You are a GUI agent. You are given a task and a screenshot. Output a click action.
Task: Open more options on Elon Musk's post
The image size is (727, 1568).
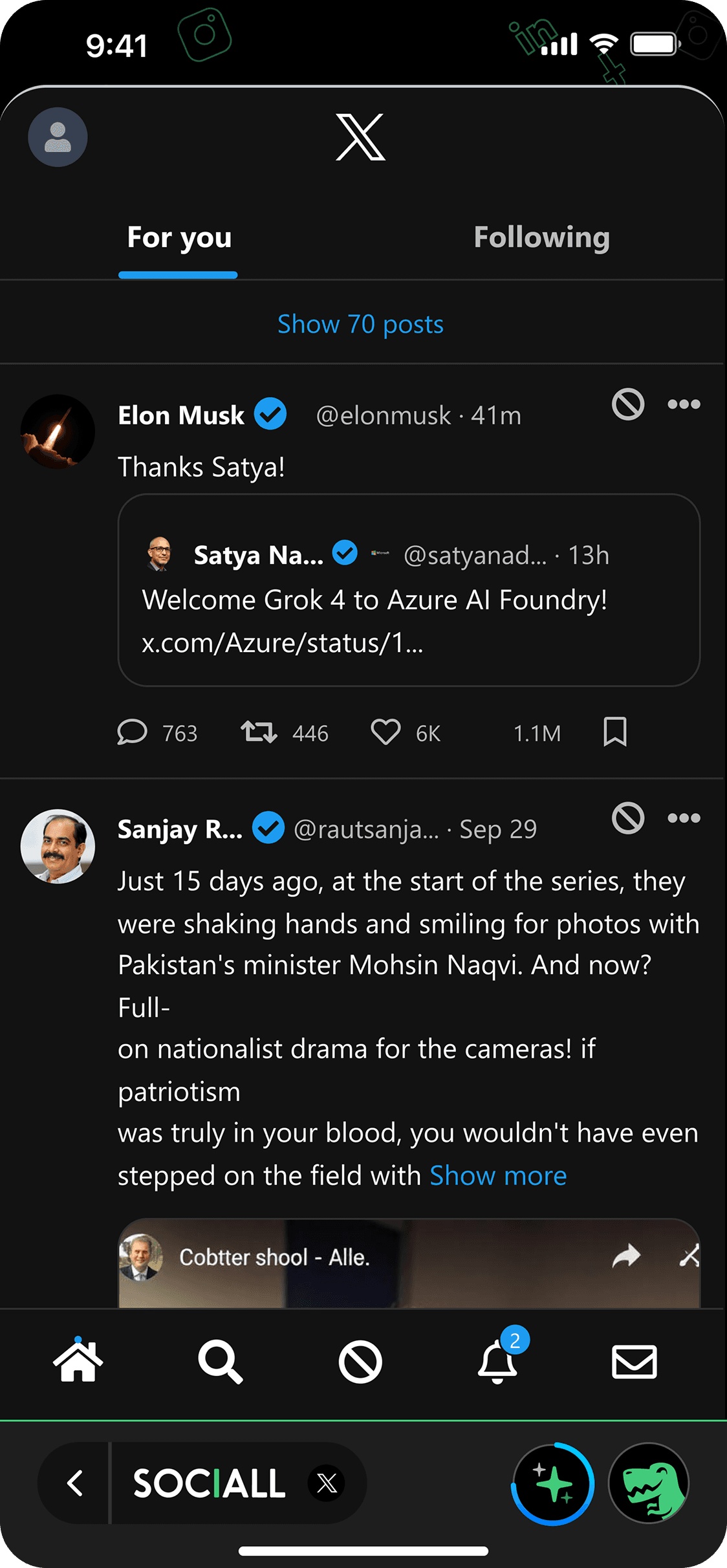click(684, 404)
